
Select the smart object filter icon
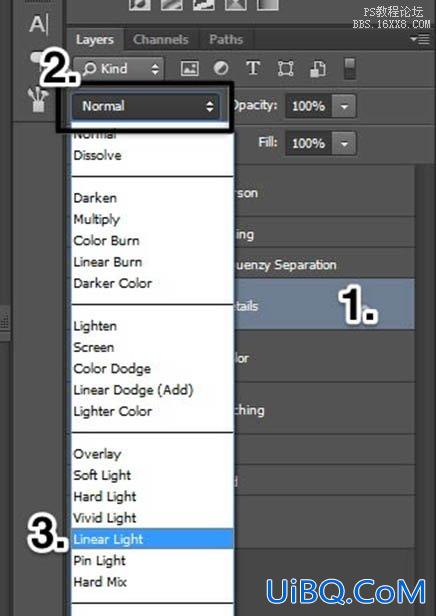click(x=318, y=69)
